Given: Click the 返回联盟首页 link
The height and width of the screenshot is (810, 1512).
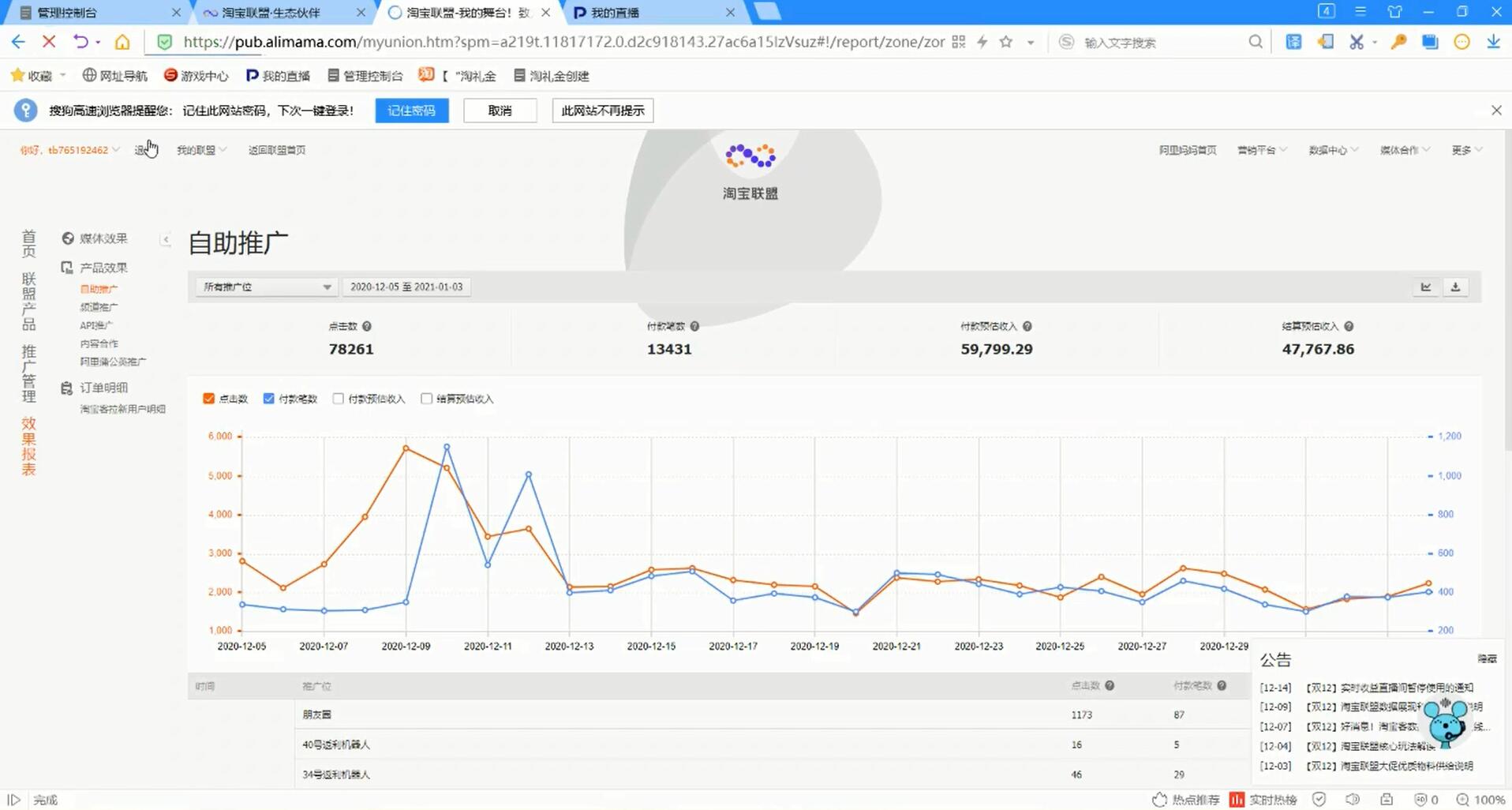Looking at the screenshot, I should point(276,150).
